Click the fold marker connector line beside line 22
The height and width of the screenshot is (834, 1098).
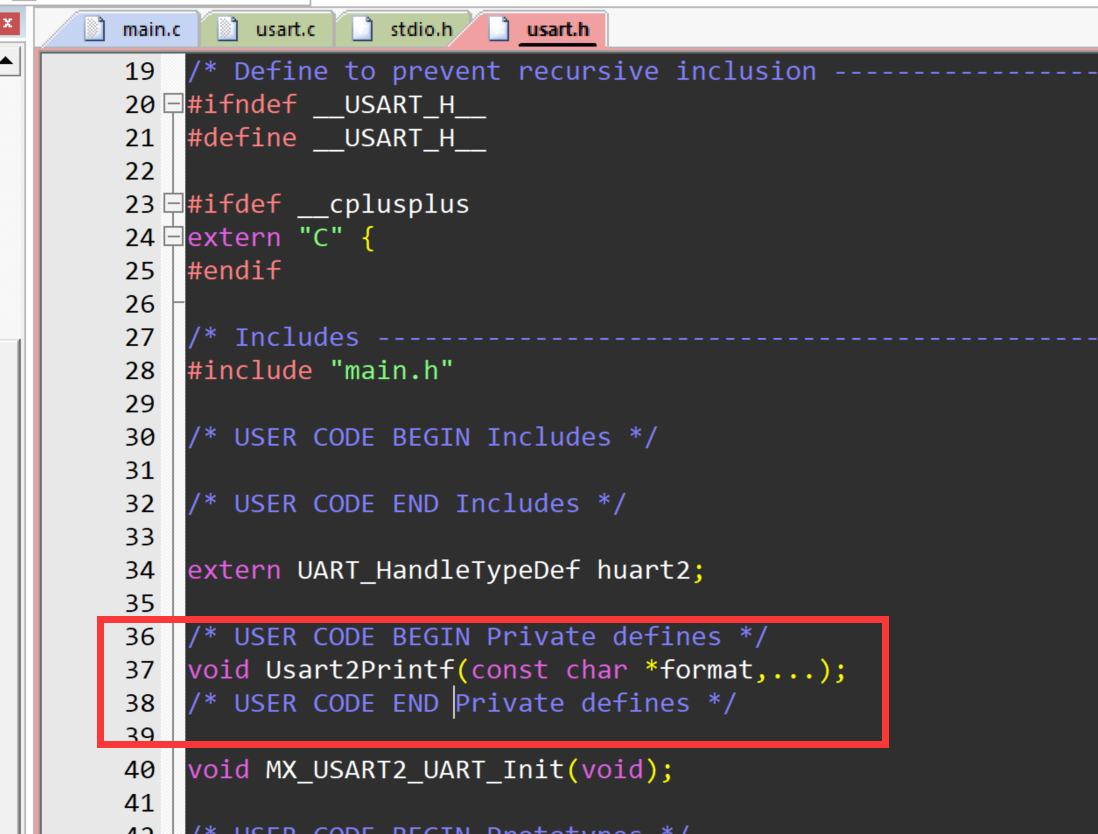pos(174,170)
